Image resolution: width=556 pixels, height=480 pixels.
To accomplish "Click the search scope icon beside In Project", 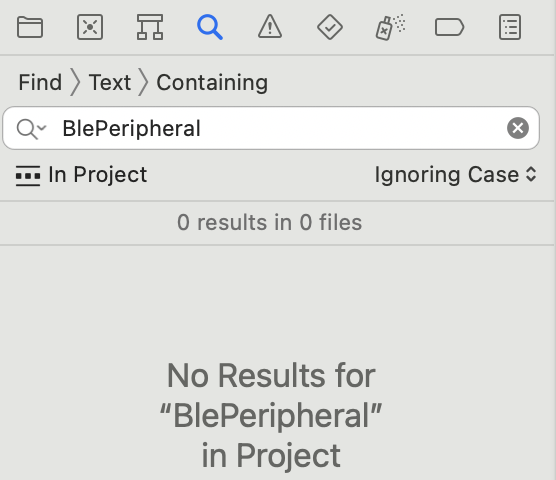I will coord(28,175).
